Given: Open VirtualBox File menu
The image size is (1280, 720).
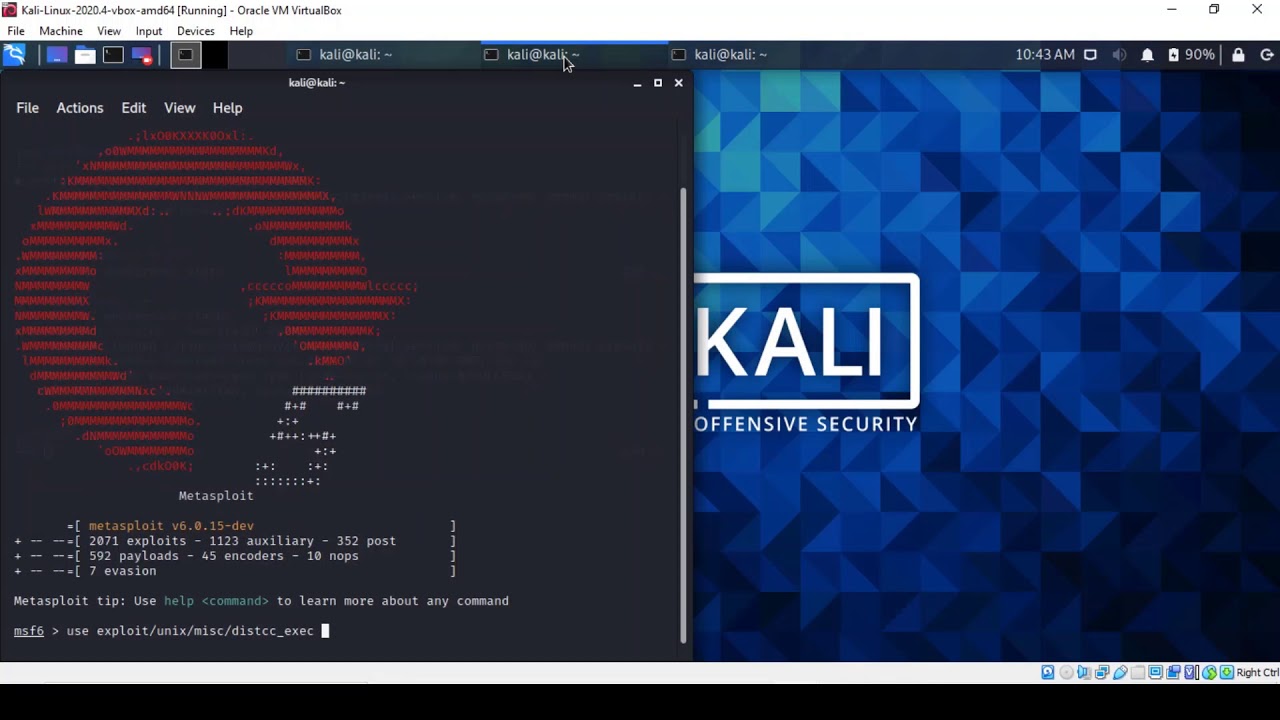Looking at the screenshot, I should [16, 31].
